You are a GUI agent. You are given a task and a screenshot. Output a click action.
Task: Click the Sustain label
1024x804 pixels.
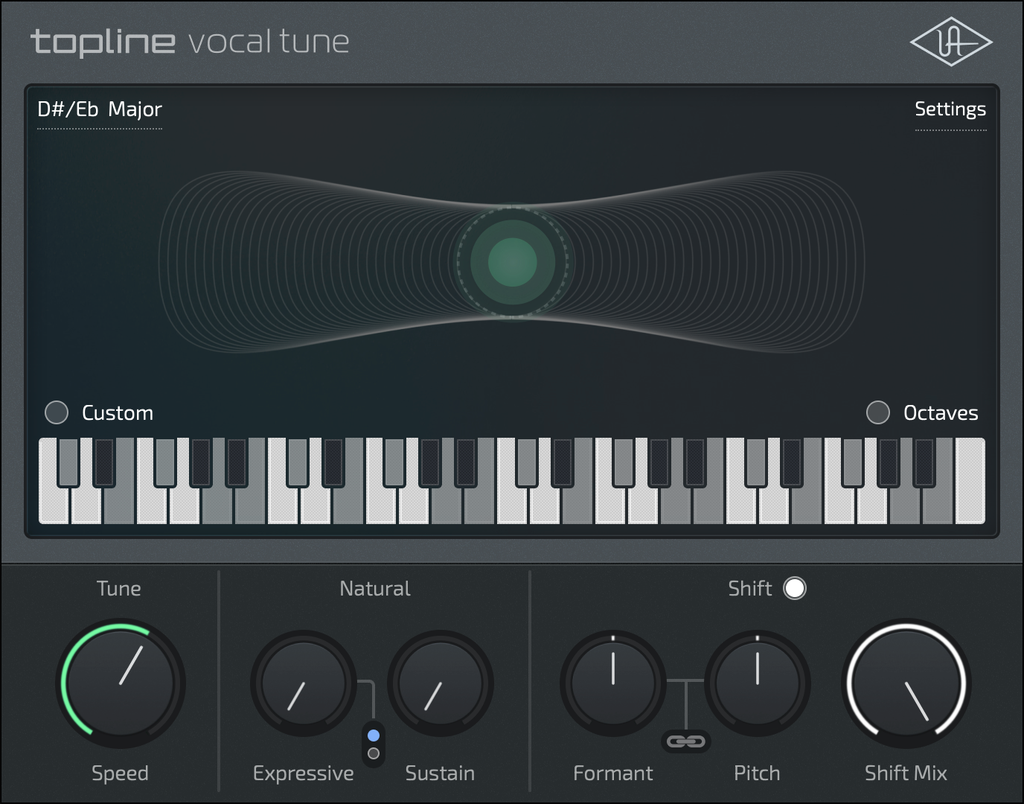pyautogui.click(x=440, y=773)
